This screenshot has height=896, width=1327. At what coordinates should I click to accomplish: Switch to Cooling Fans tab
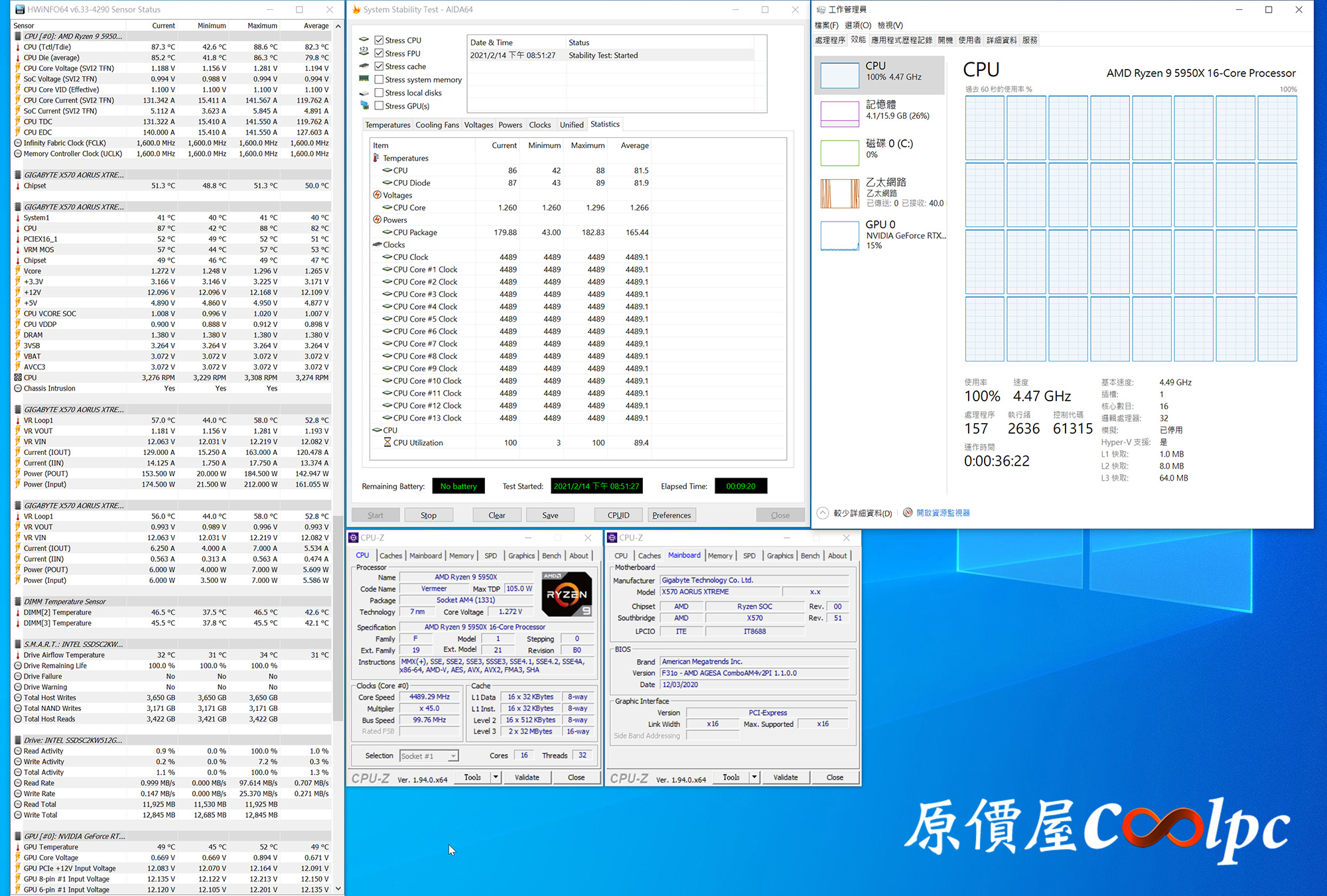click(437, 125)
